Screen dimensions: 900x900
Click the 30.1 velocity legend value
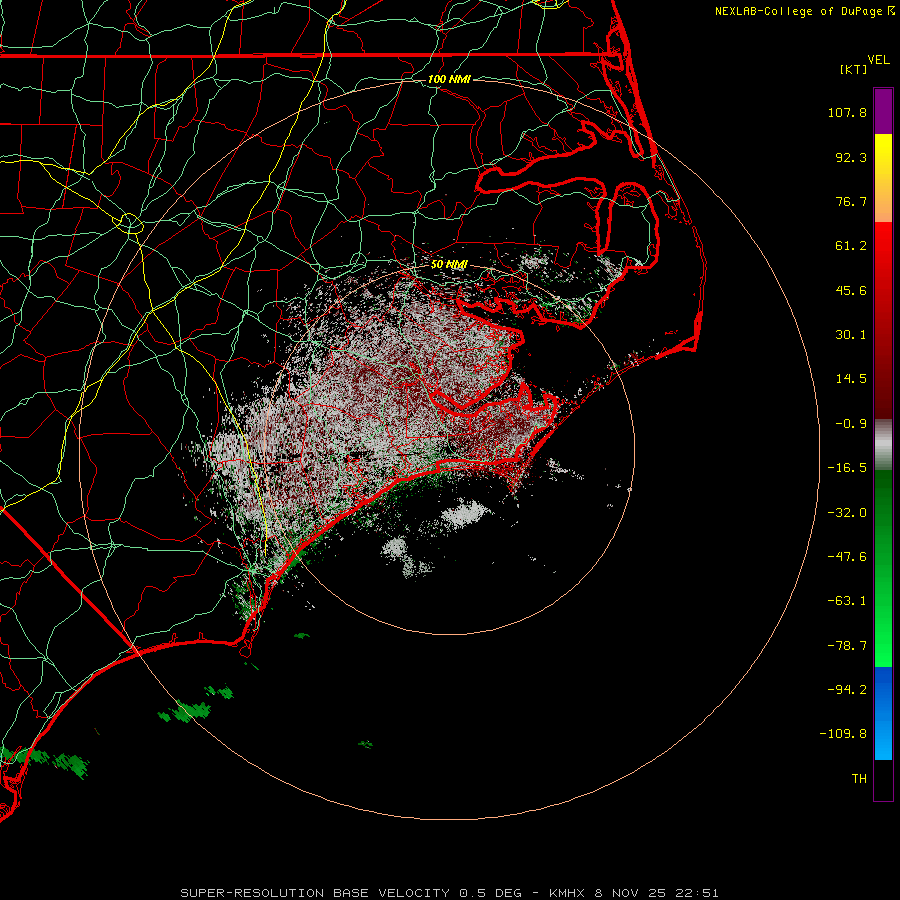[851, 335]
